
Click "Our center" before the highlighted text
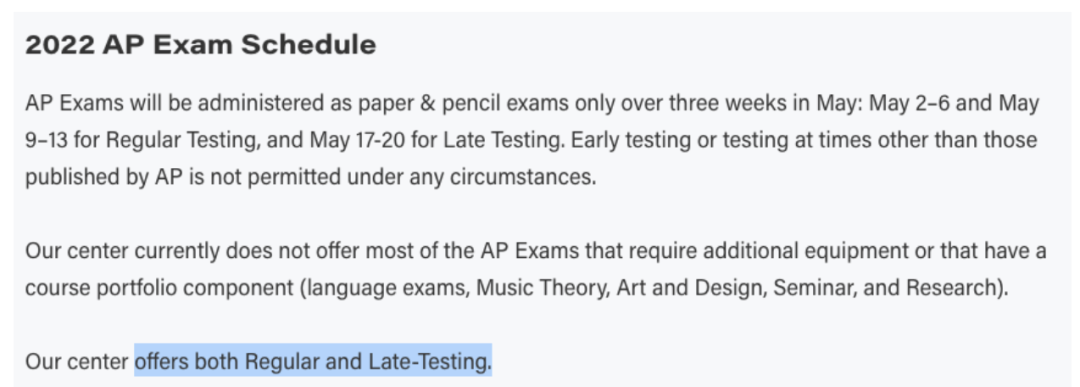(76, 362)
